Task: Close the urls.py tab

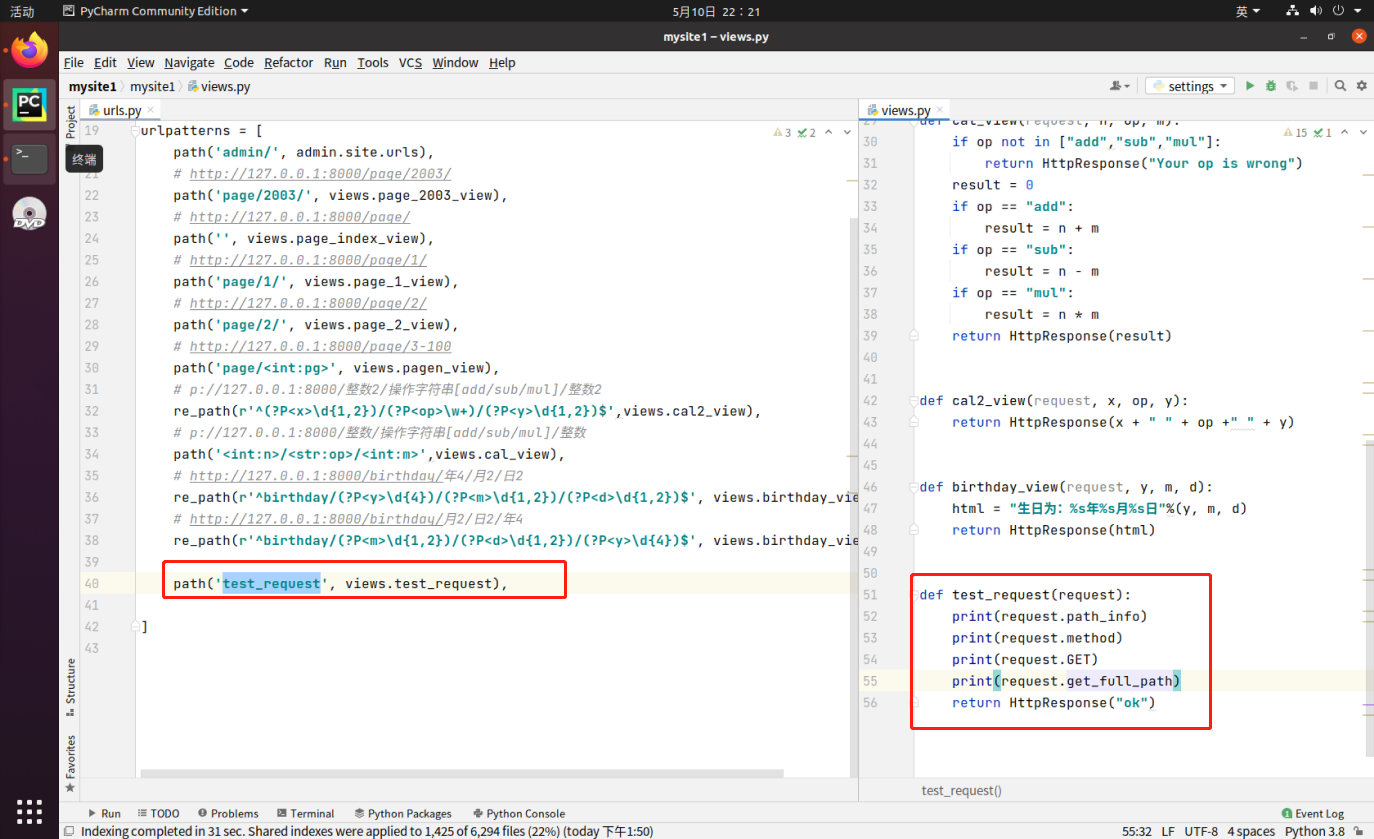Action: coord(151,111)
